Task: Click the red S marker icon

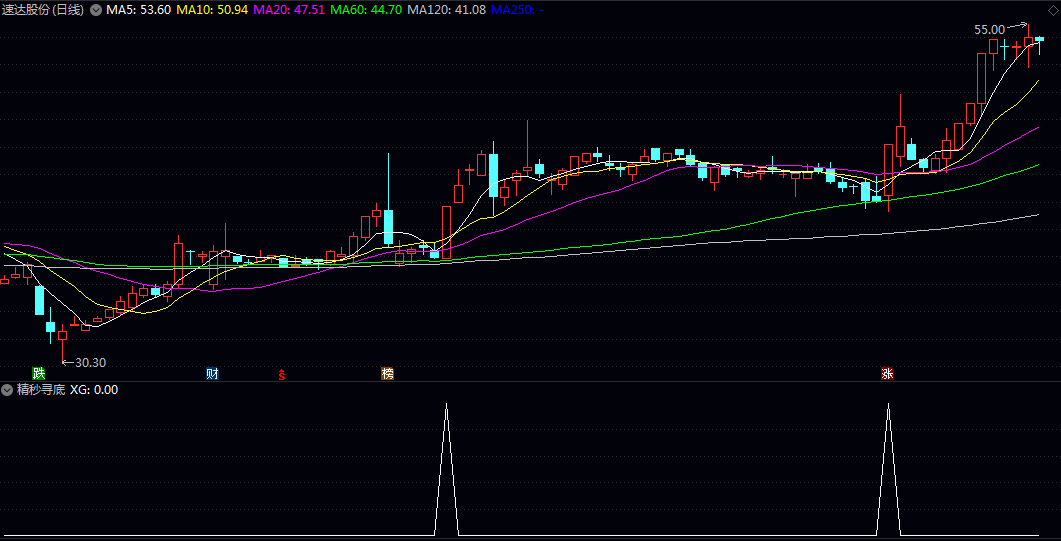Action: (x=282, y=374)
